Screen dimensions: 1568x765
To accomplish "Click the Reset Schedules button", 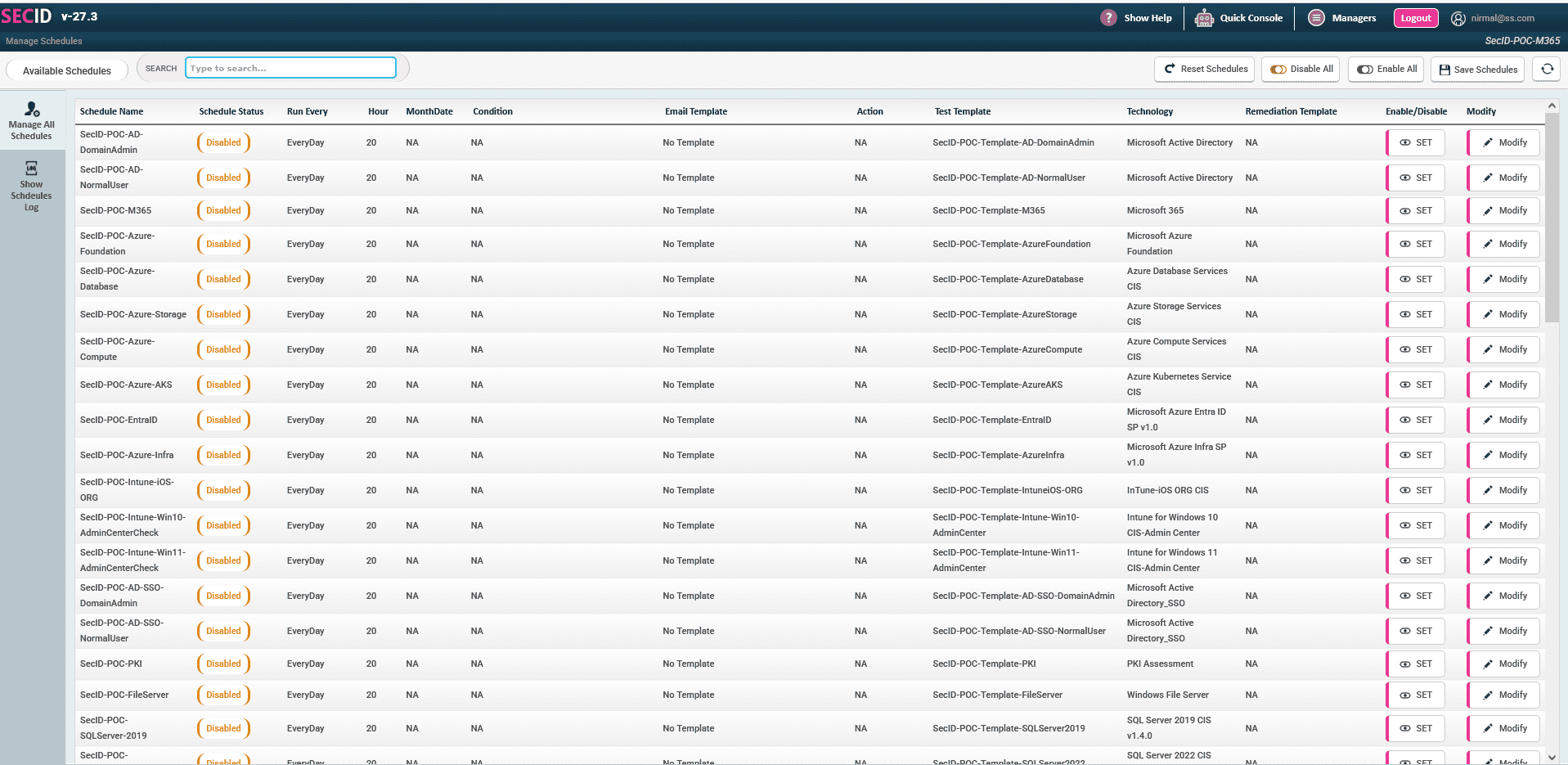I will pos(1206,70).
